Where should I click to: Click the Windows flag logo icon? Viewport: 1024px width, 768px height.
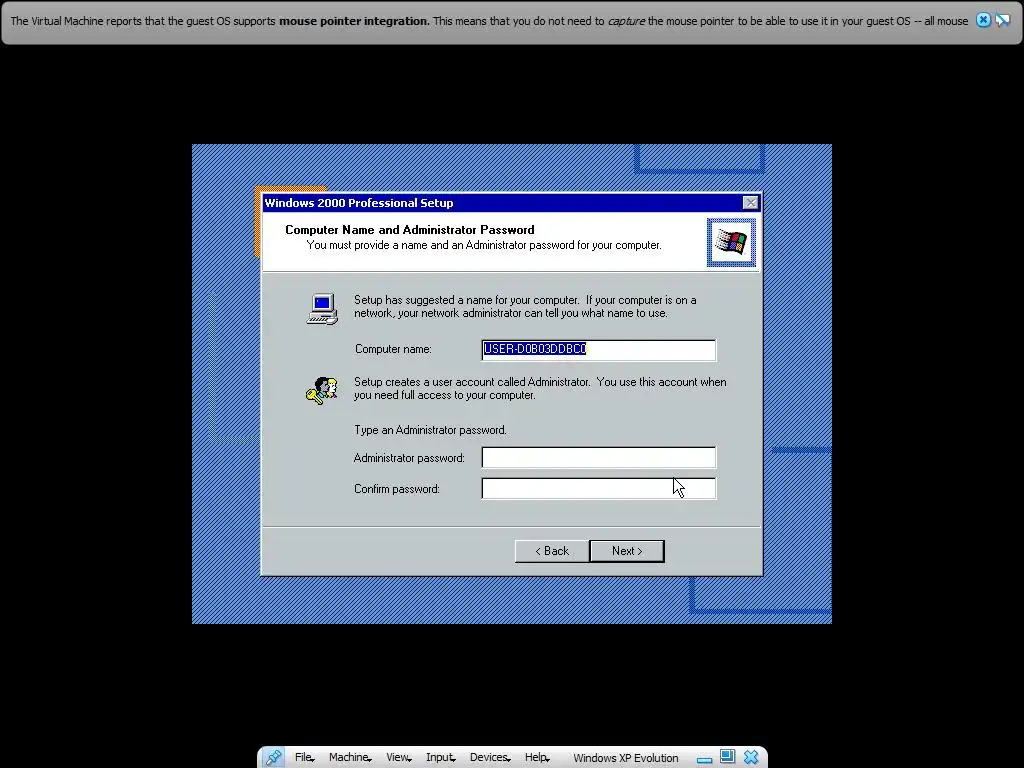[x=731, y=243]
